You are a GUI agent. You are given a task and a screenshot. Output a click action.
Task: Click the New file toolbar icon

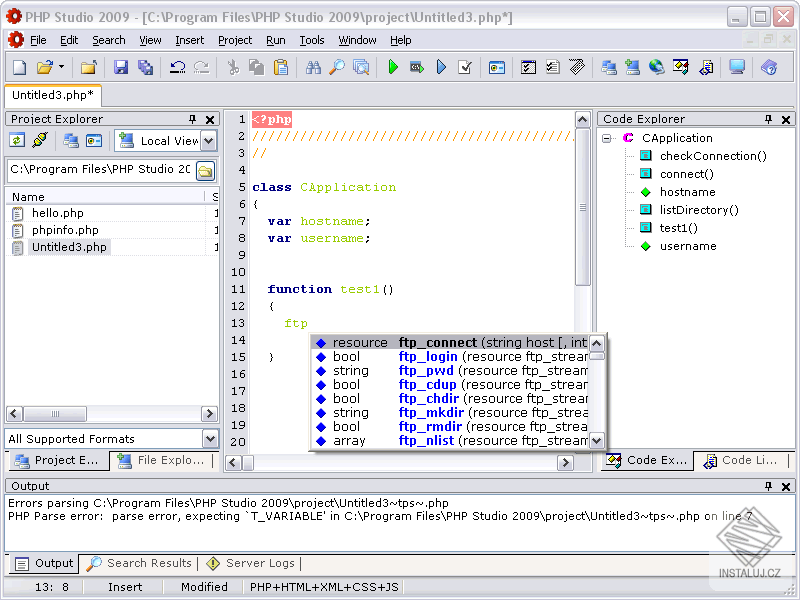[19, 68]
